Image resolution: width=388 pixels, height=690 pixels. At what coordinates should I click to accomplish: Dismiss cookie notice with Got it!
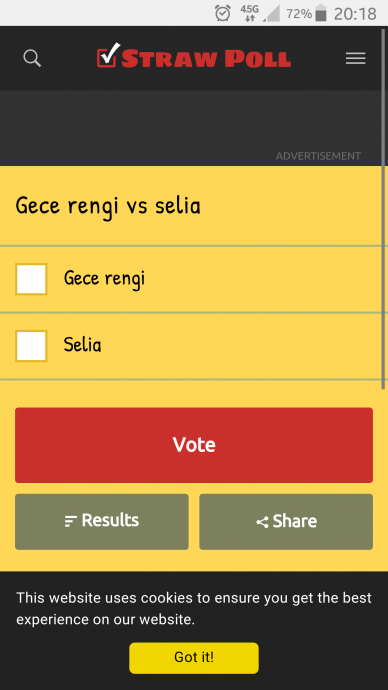(194, 657)
